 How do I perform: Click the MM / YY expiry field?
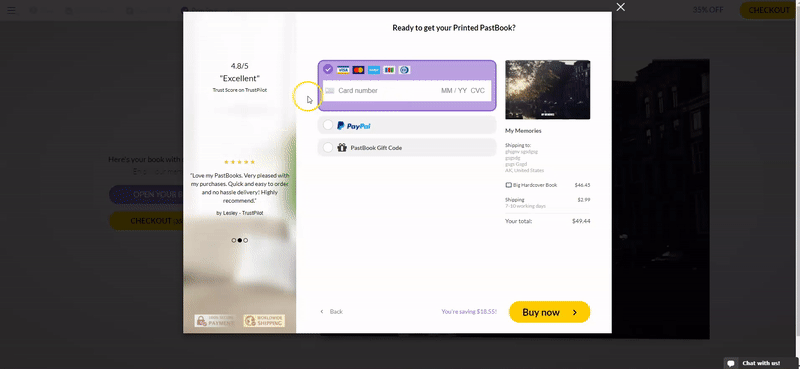(454, 91)
